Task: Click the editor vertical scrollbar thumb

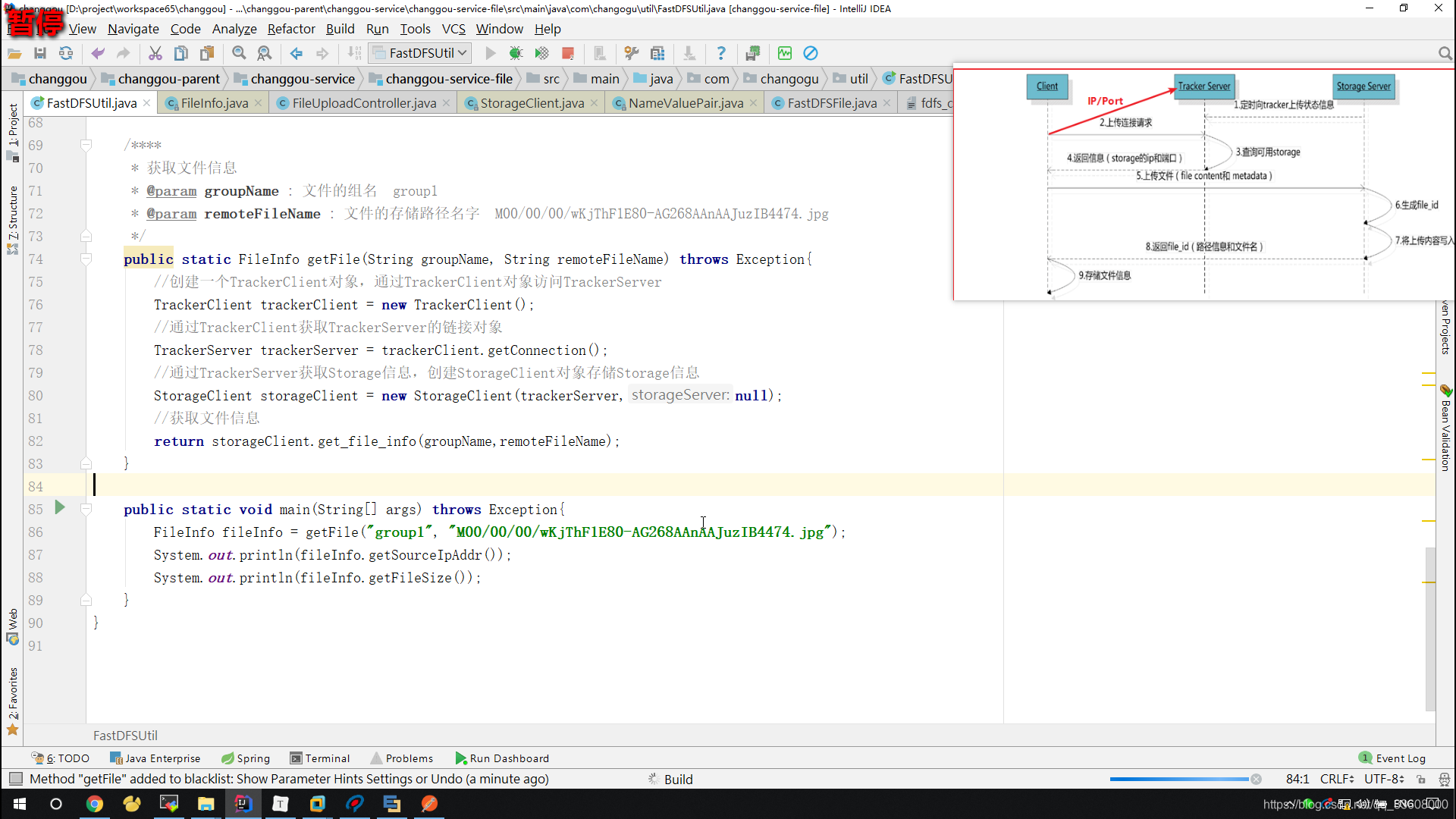Action: tap(1430, 629)
